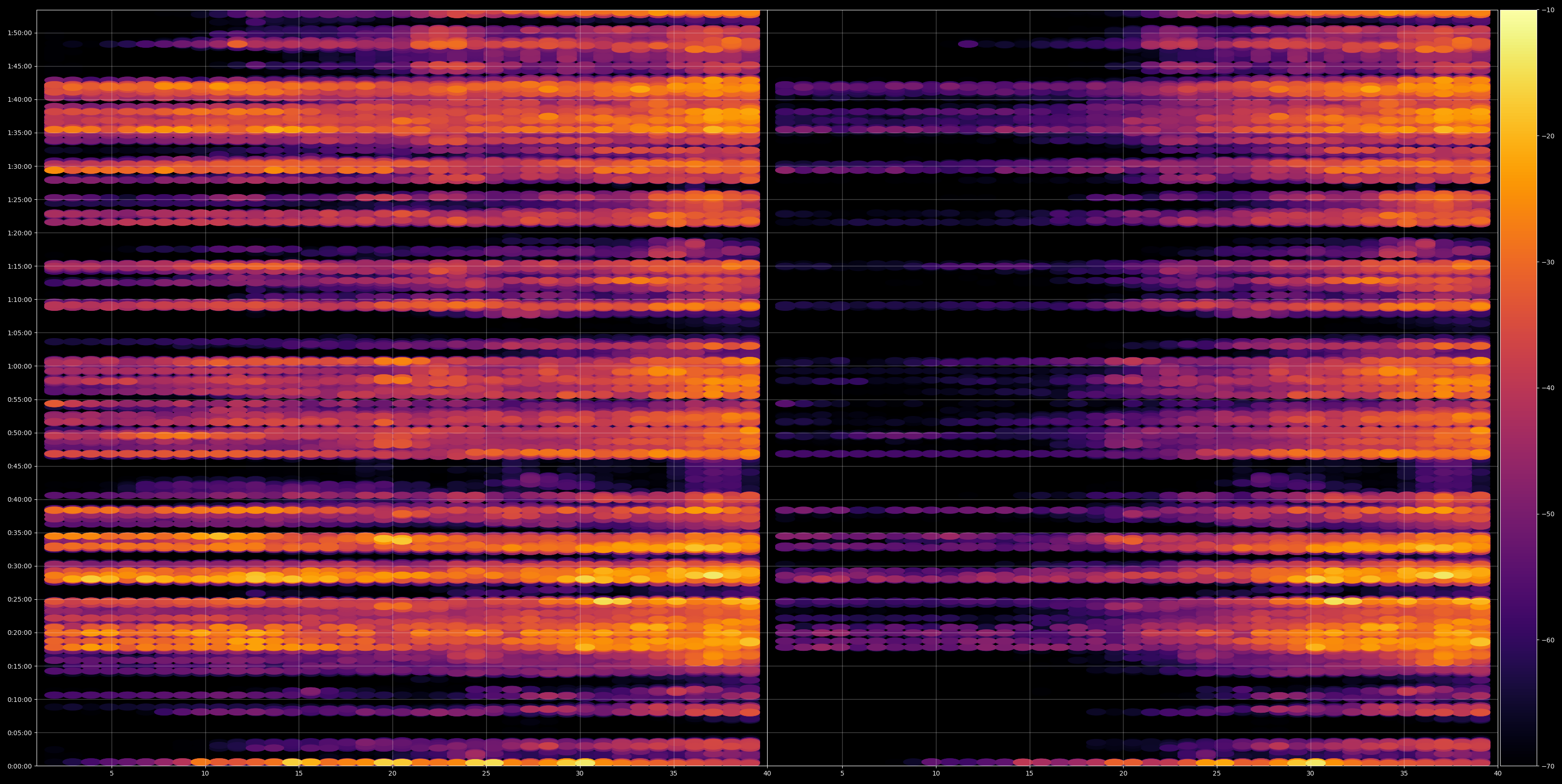Click x-axis tick 15 of the right plot
This screenshot has width=1562, height=784.
click(1030, 774)
